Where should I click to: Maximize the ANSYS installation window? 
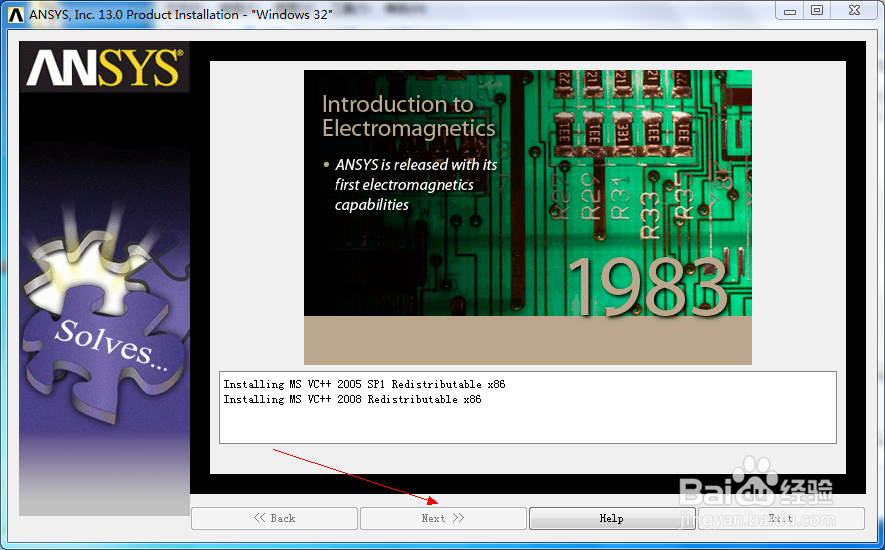(817, 11)
